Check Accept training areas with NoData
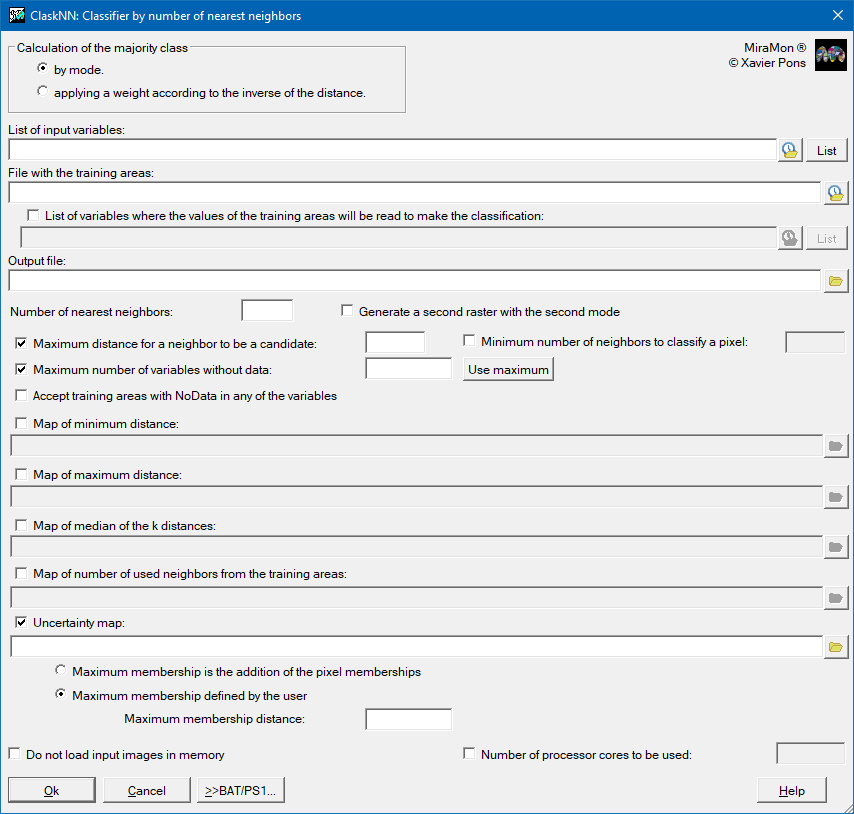The width and height of the screenshot is (854, 814). (21, 396)
